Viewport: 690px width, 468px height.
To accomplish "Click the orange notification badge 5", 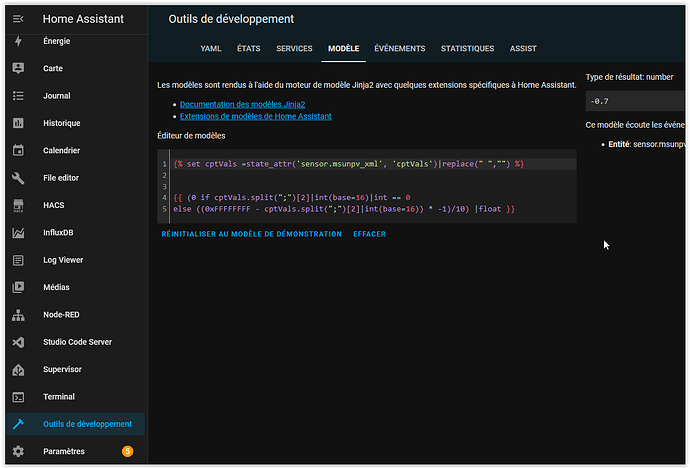I will click(127, 451).
